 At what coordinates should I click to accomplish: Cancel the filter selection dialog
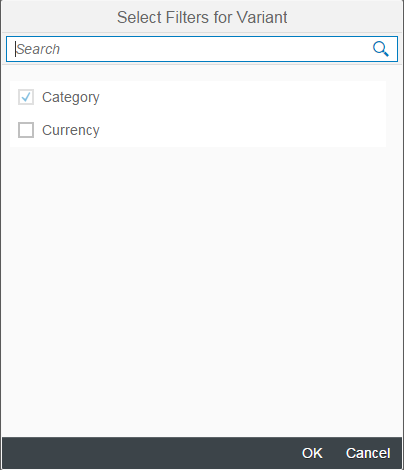pos(368,453)
